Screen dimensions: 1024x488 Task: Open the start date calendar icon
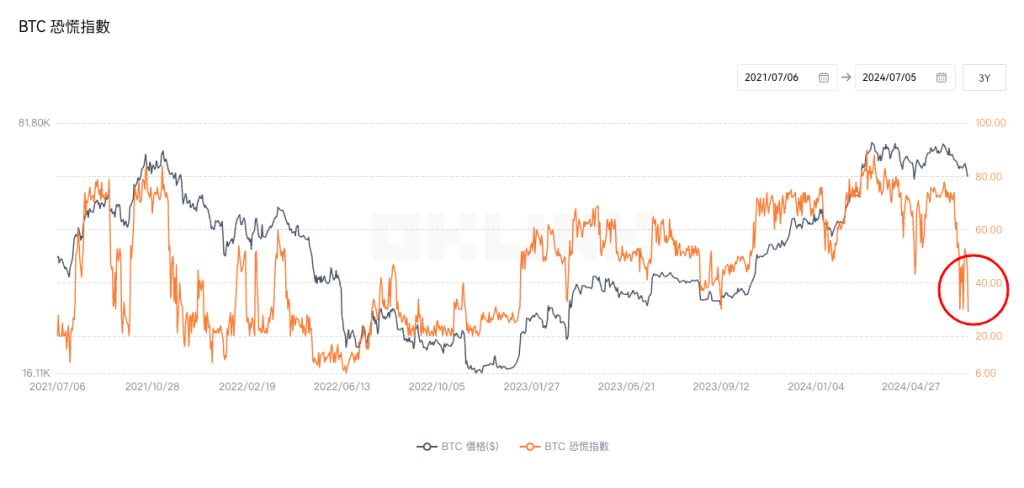click(823, 77)
